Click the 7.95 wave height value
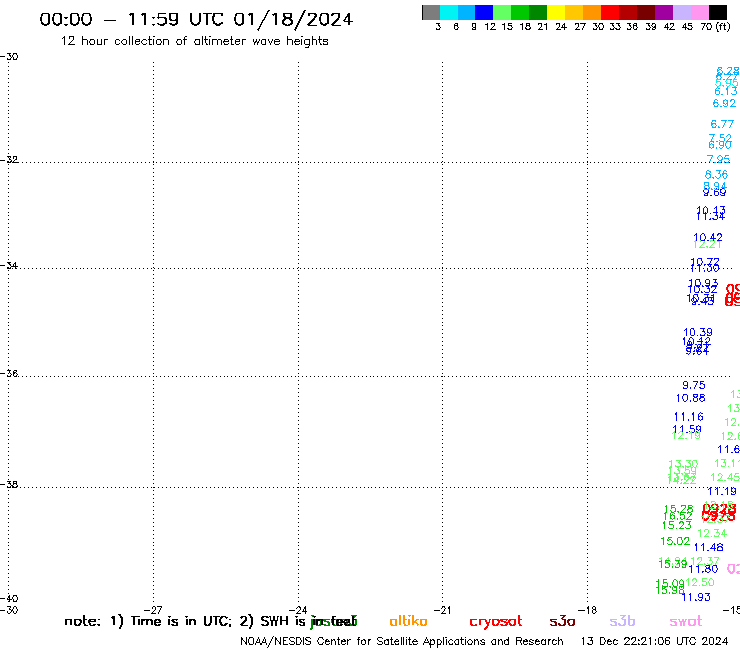 click(718, 160)
